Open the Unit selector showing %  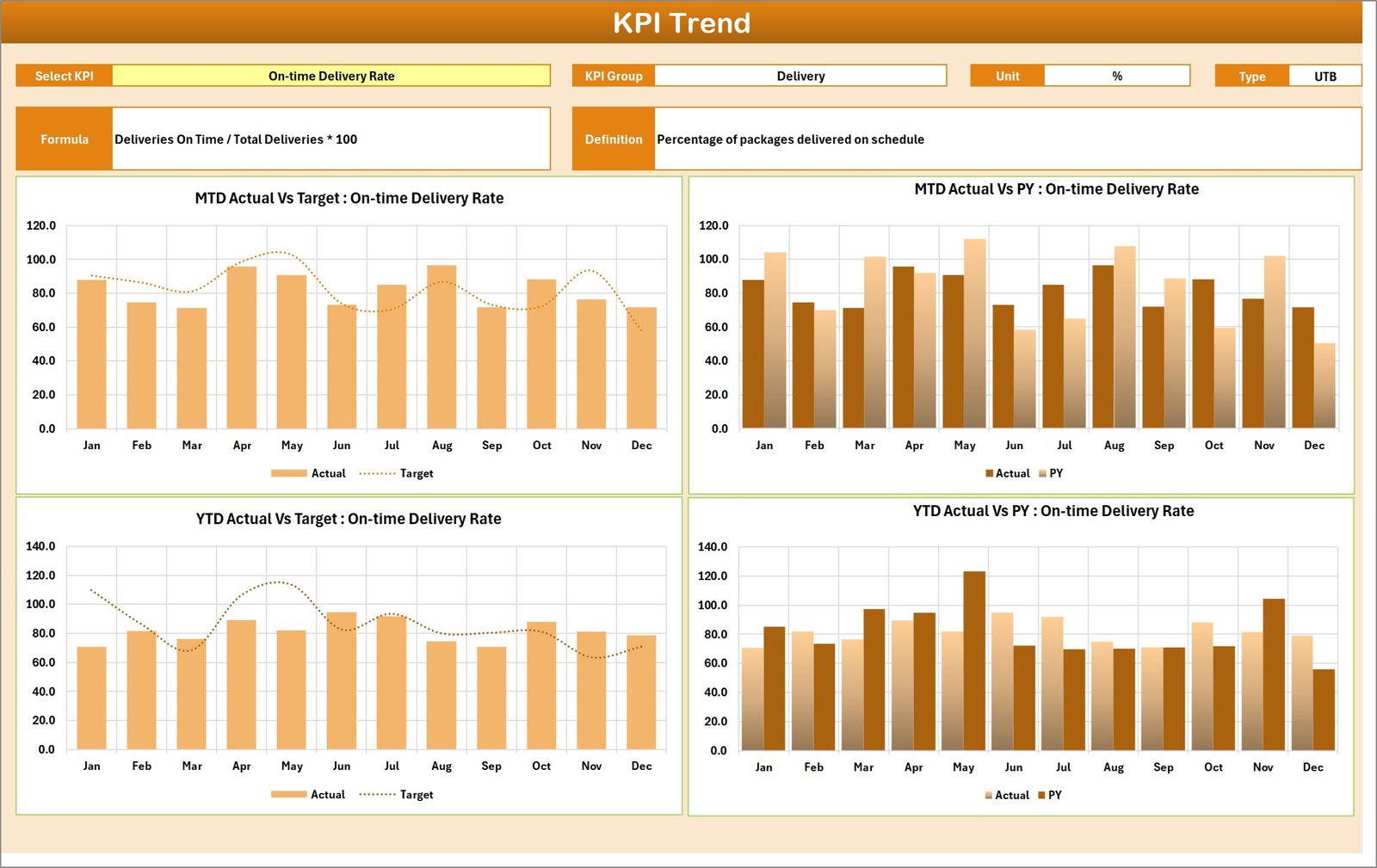pyautogui.click(x=1116, y=76)
